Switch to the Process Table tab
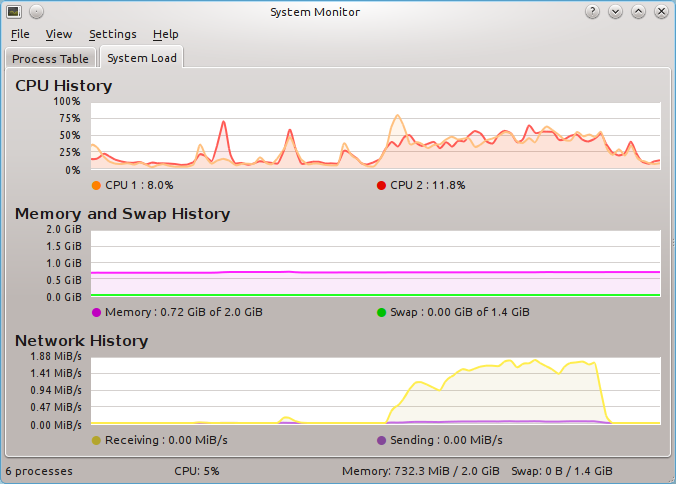Viewport: 676px width, 484px height. 50,59
